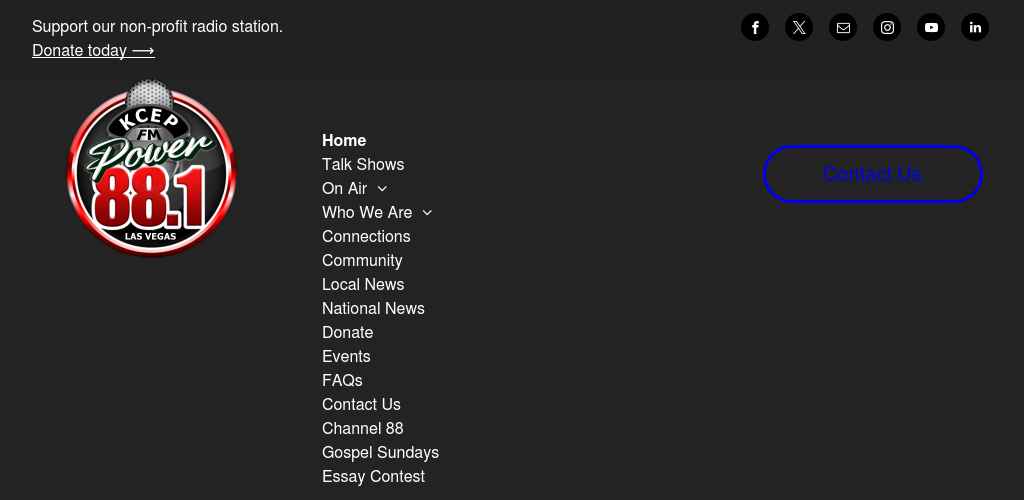
Task: Expand the Who We Are chevron
Action: pos(427,213)
